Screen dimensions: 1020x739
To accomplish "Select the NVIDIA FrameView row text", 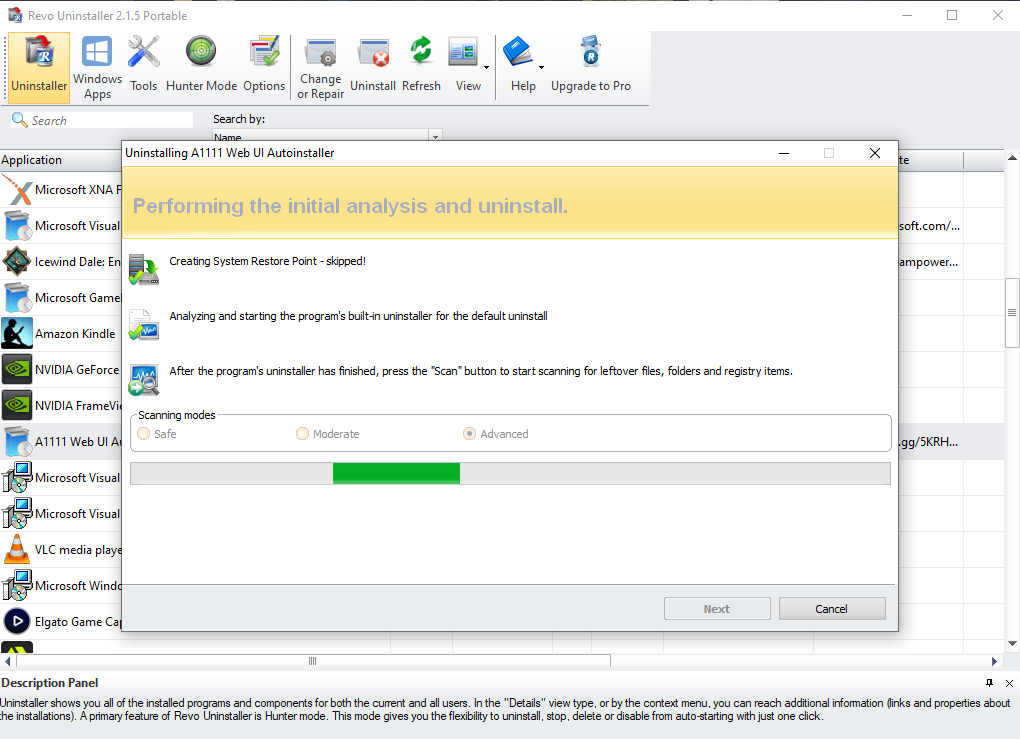I will (x=77, y=406).
